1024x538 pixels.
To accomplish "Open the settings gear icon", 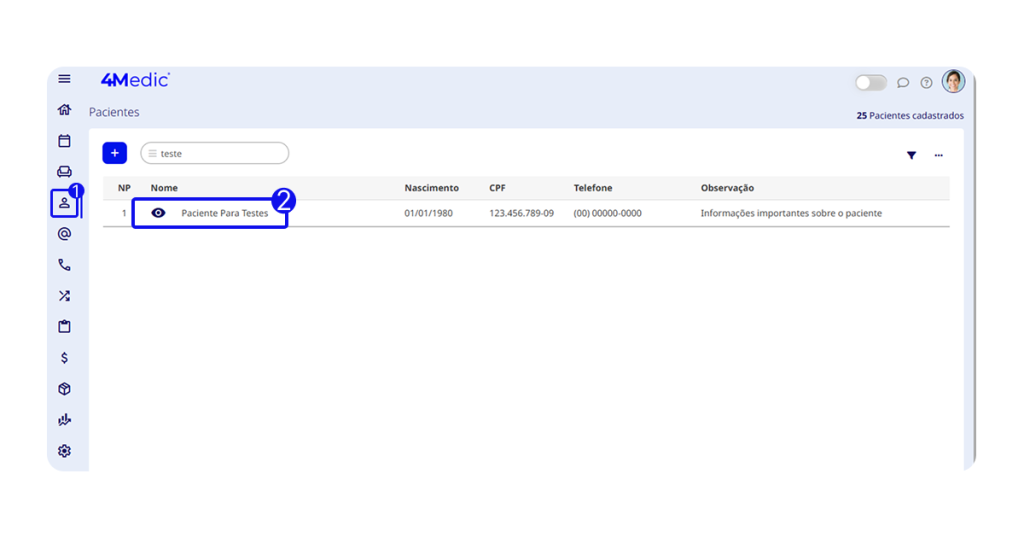I will click(64, 451).
